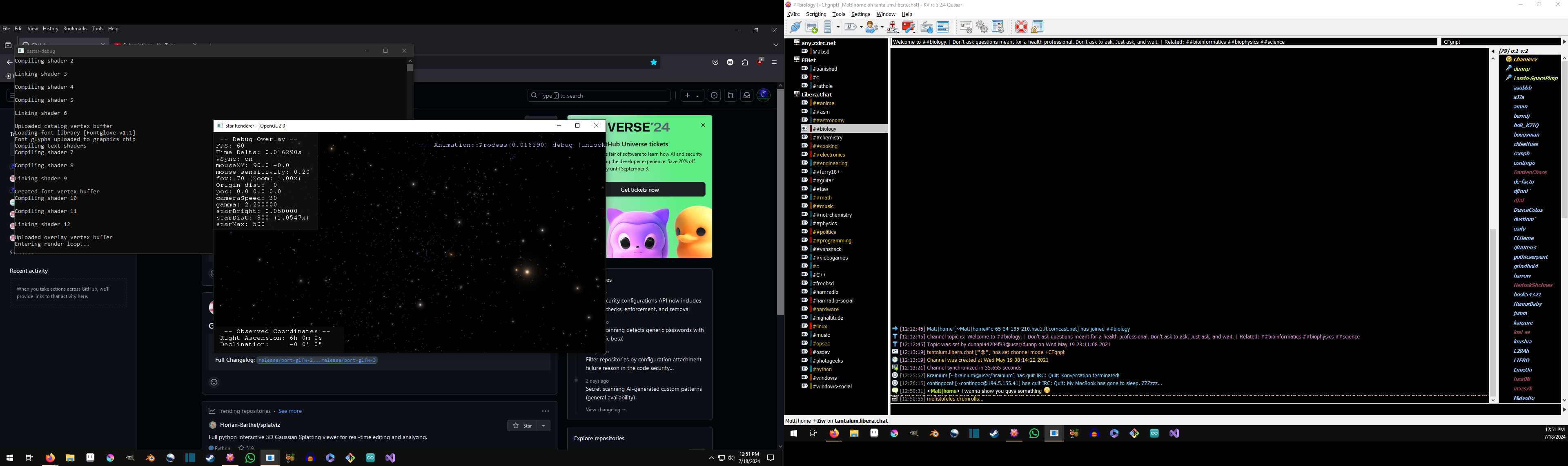
Task: Expand the servers list dropdown arrow in KVIrc
Action: tap(838, 27)
